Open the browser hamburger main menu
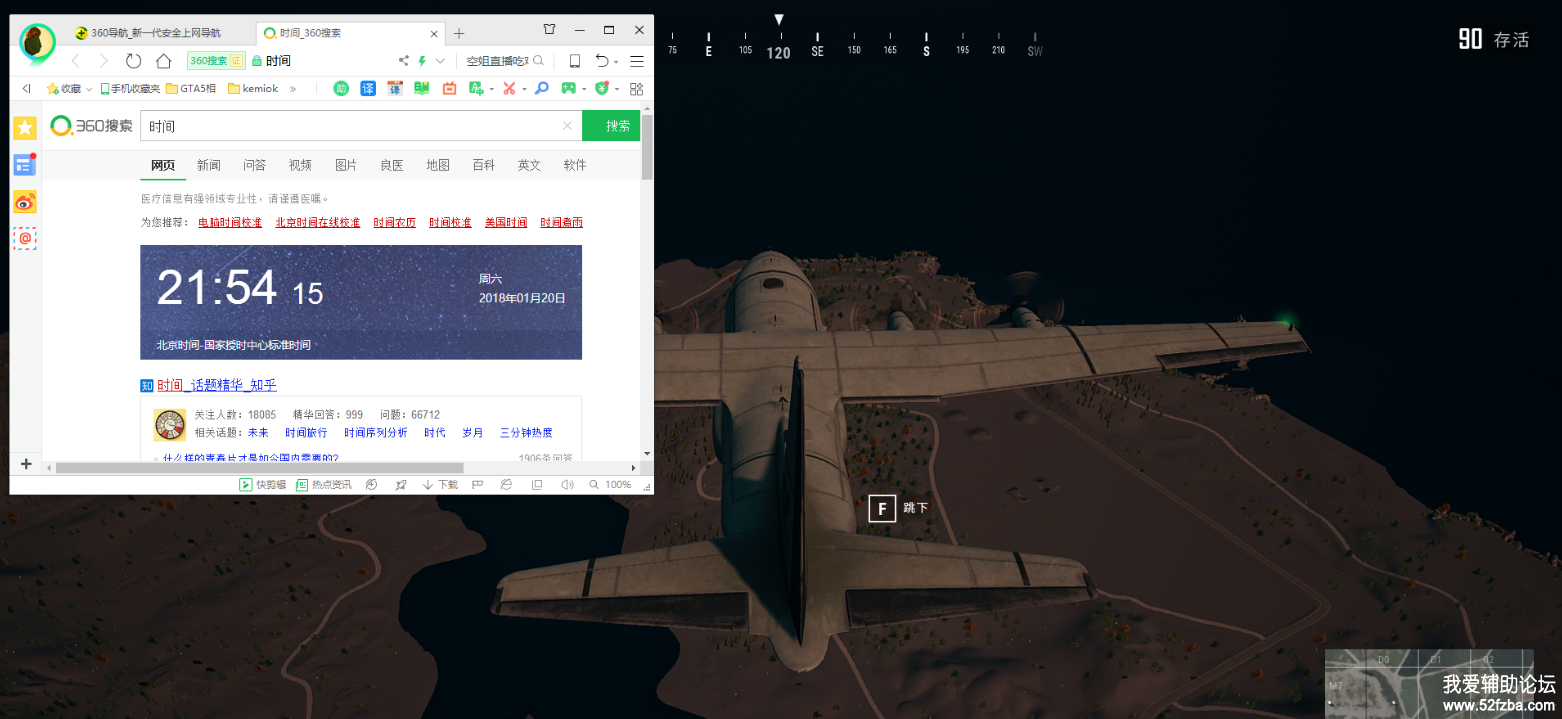Image resolution: width=1562 pixels, height=719 pixels. coord(637,61)
